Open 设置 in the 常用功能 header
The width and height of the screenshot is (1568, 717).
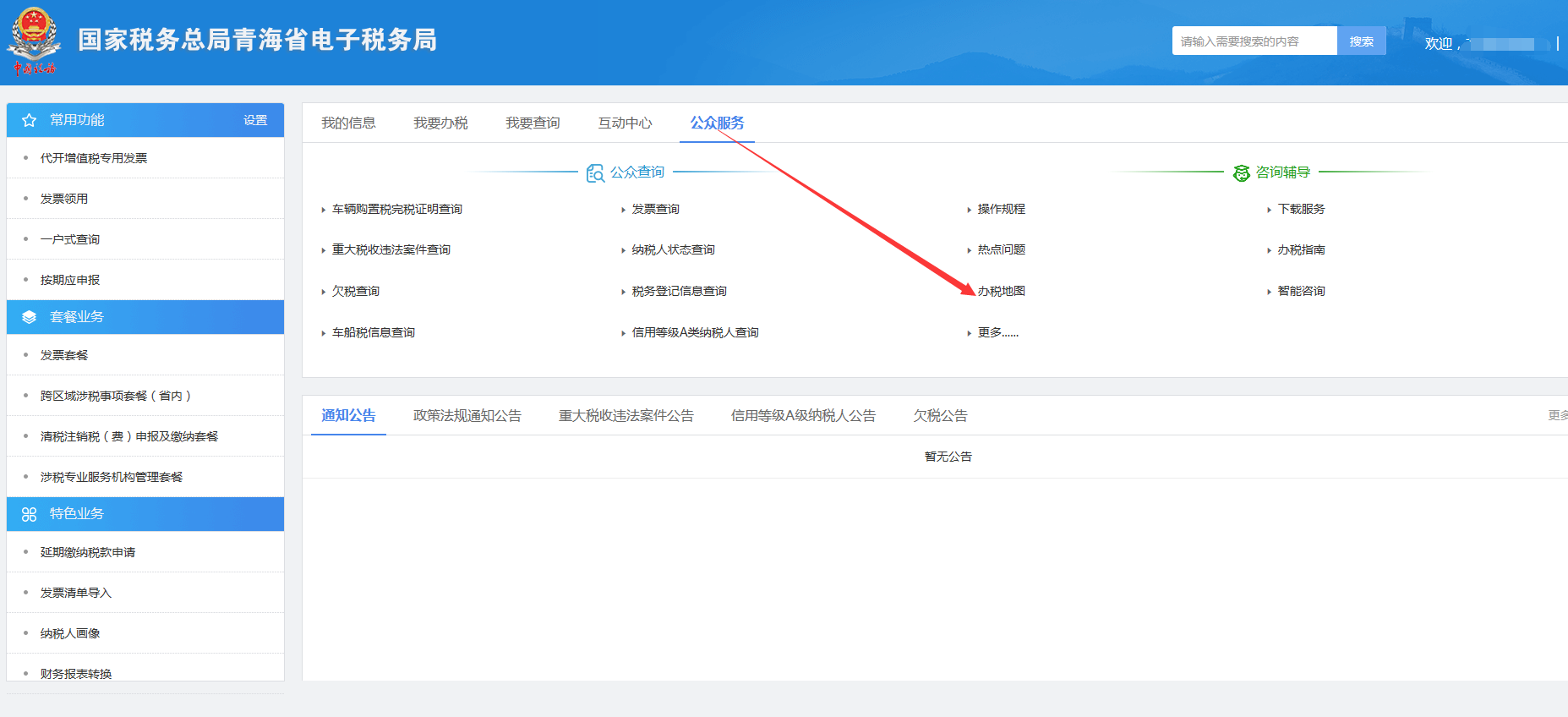point(255,120)
